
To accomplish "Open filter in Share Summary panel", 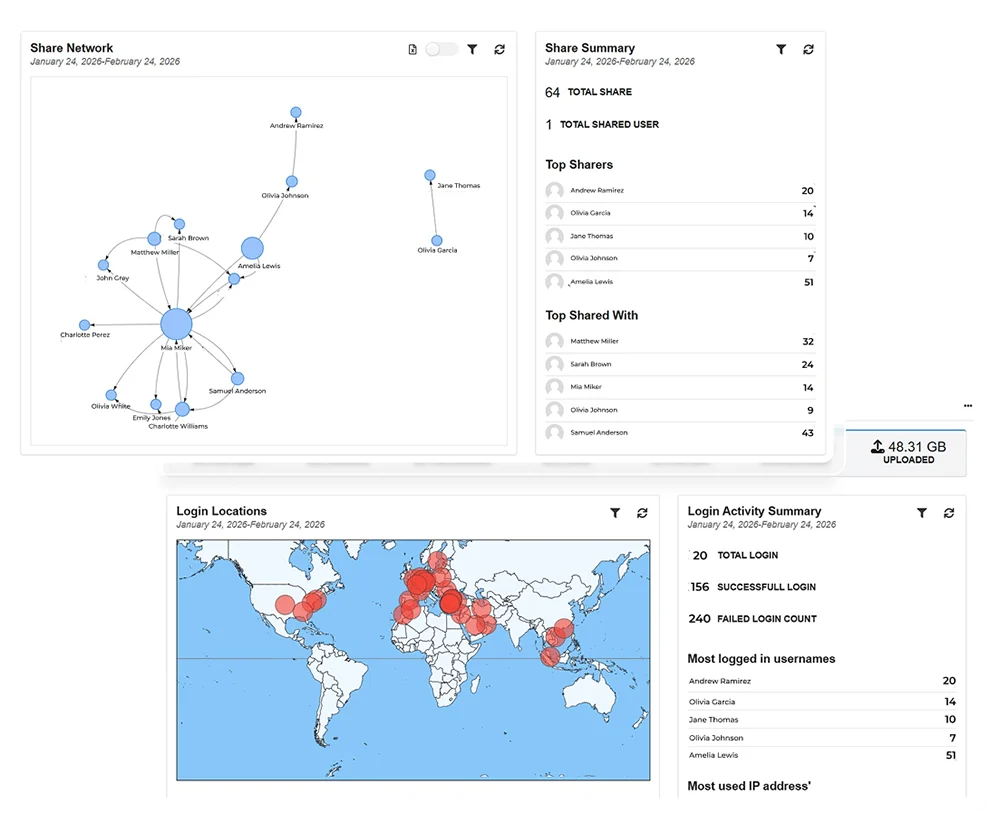I will pyautogui.click(x=781, y=49).
